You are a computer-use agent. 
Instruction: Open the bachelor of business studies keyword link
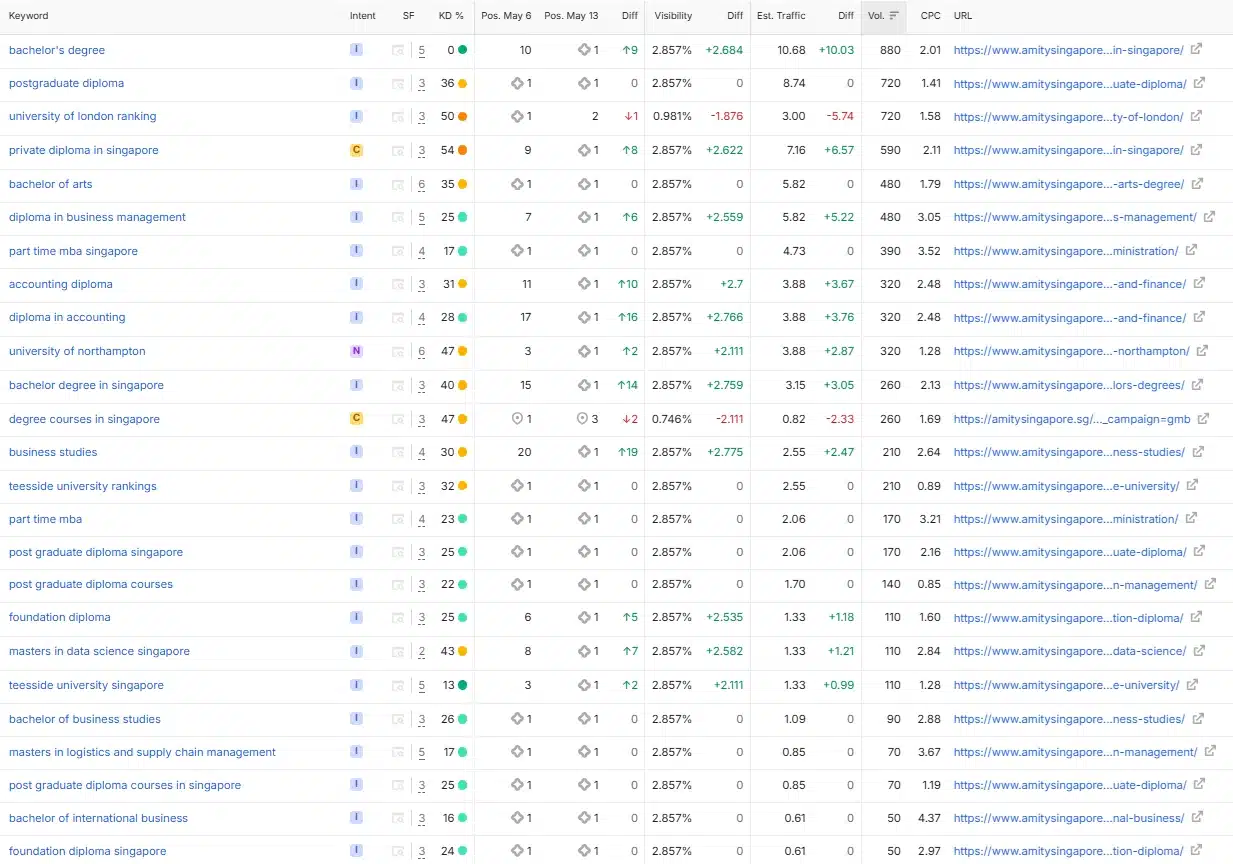click(85, 719)
